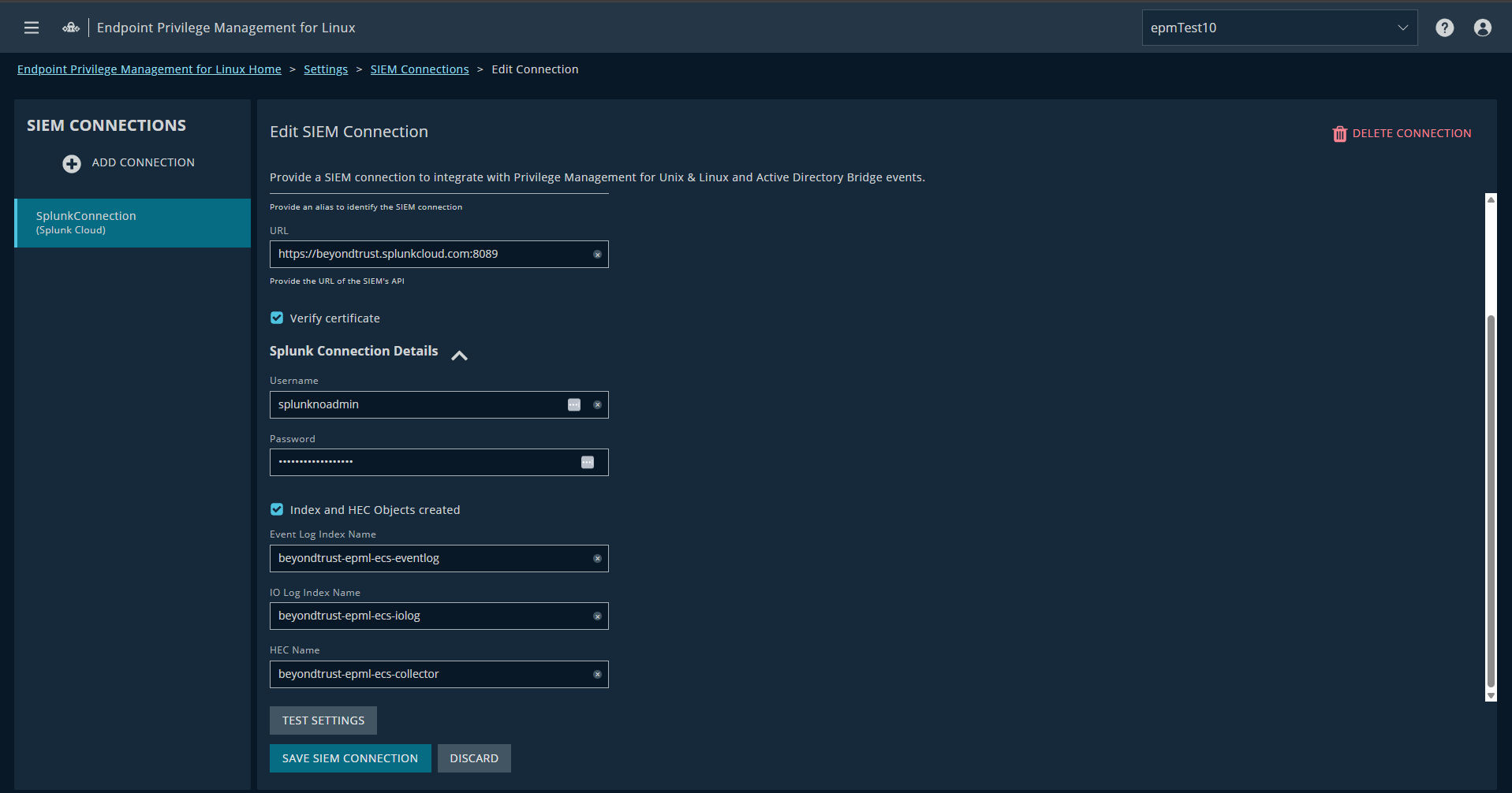
Task: Clear the HEC Name field
Action: point(597,675)
